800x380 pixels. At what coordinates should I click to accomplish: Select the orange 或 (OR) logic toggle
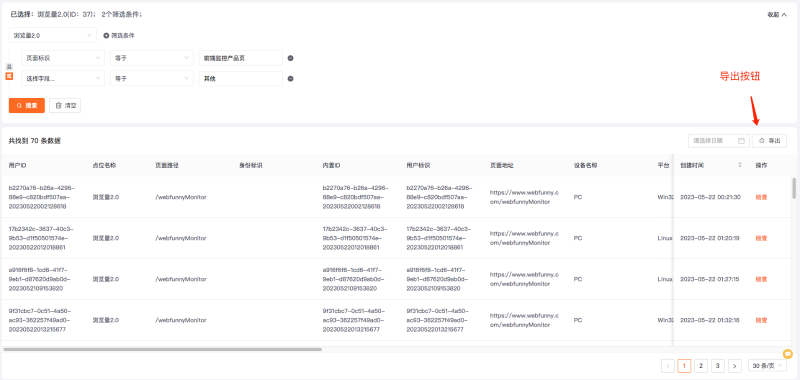pos(9,76)
